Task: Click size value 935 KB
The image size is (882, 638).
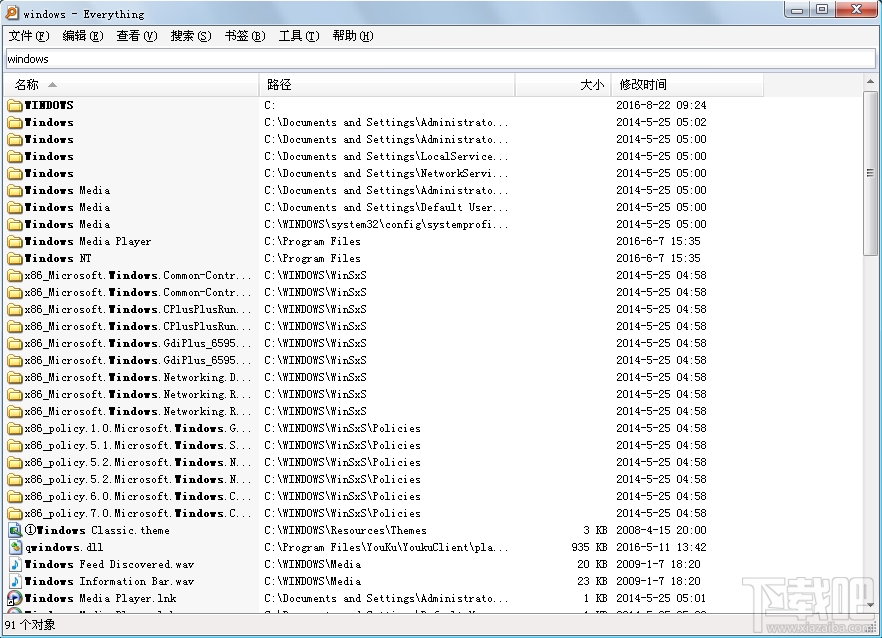Action: click(589, 547)
